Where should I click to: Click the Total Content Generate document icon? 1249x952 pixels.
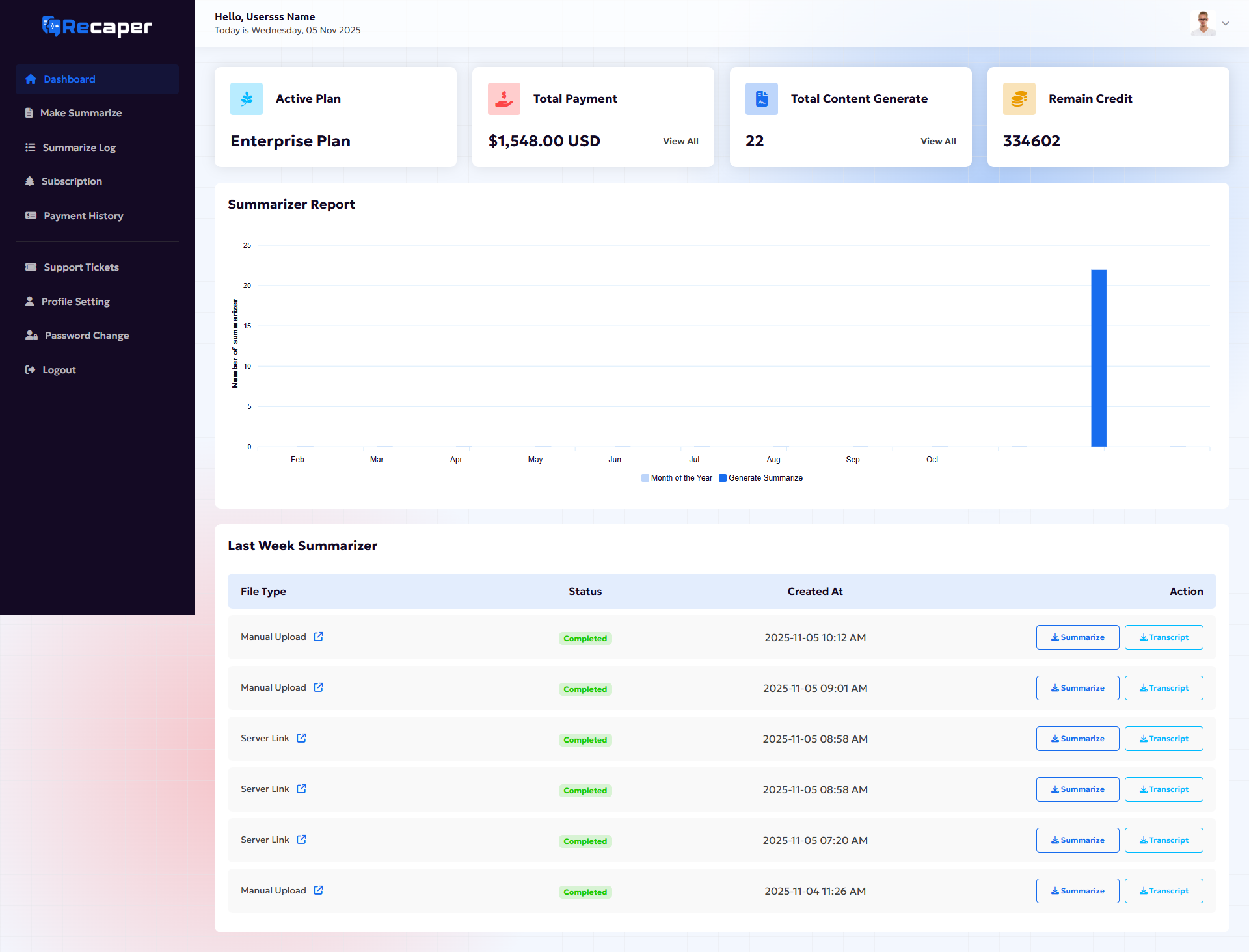[762, 99]
